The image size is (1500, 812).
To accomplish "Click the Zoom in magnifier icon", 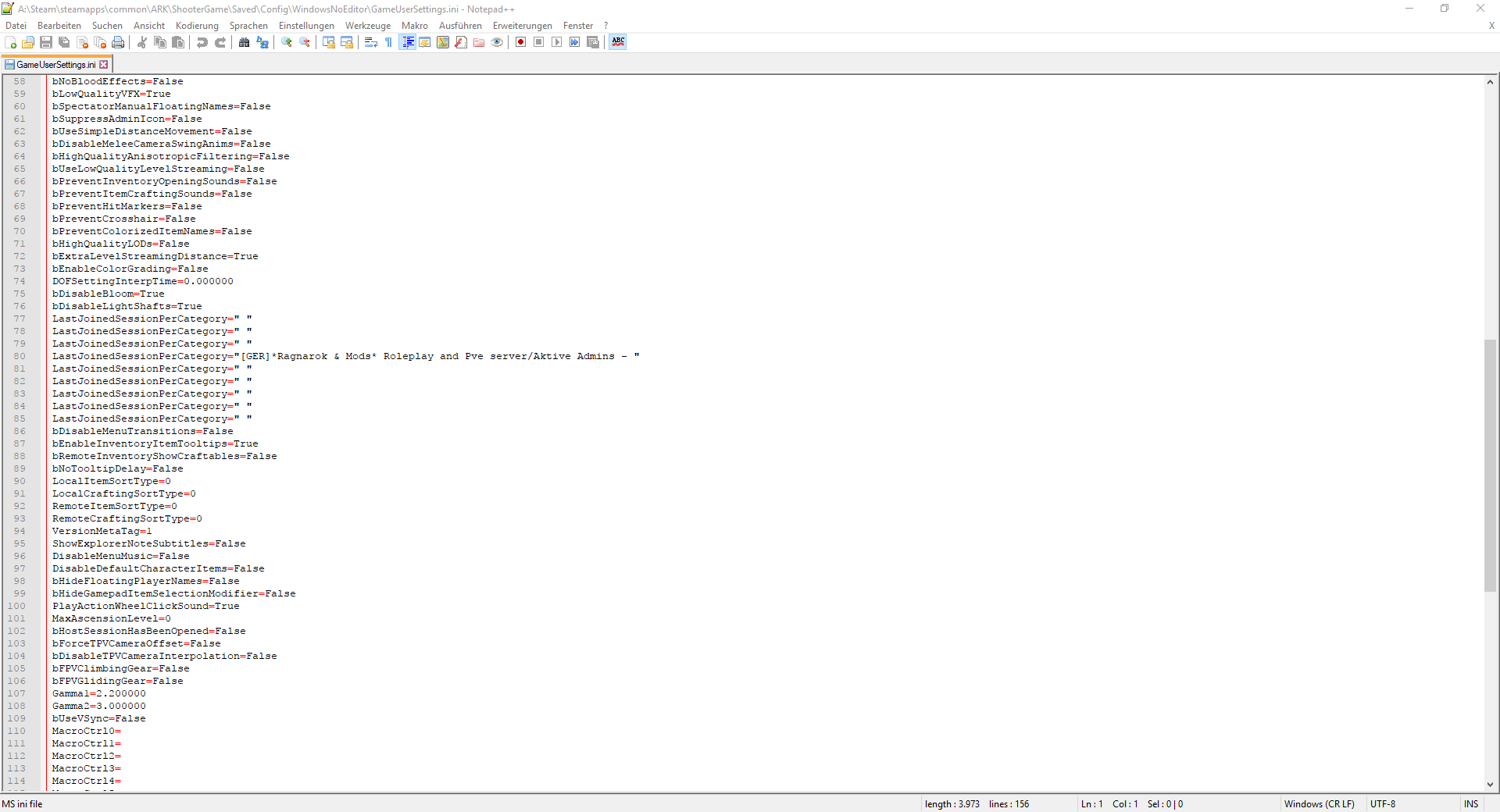I will click(287, 42).
